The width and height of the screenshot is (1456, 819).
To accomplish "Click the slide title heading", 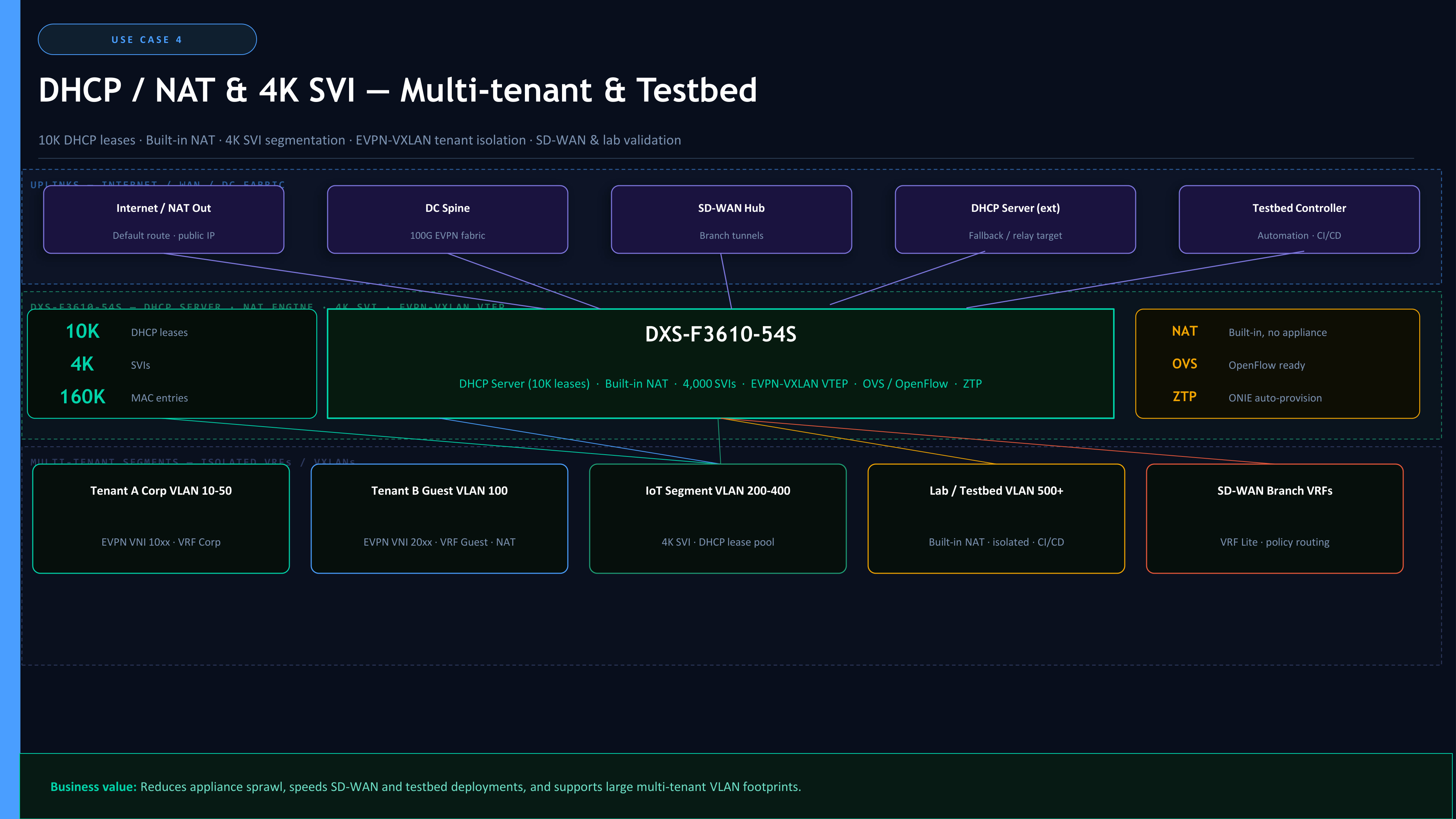I will pyautogui.click(x=397, y=90).
